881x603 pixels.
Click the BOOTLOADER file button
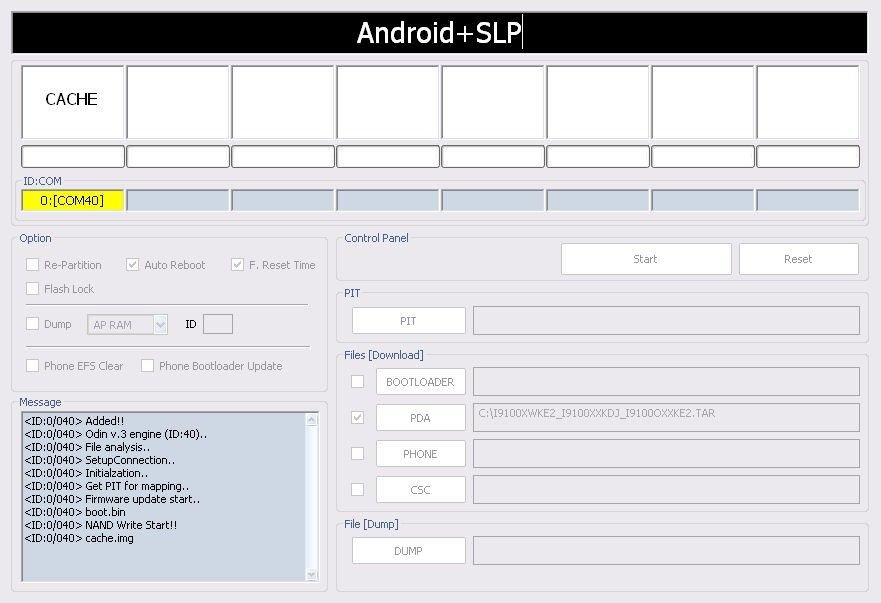click(x=420, y=382)
